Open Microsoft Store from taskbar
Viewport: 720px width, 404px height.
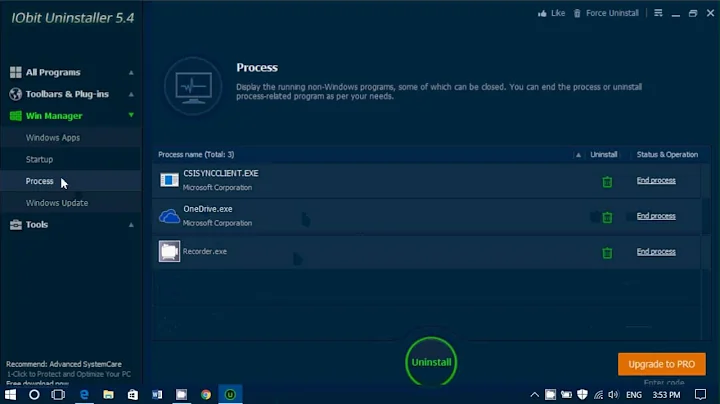coord(133,394)
